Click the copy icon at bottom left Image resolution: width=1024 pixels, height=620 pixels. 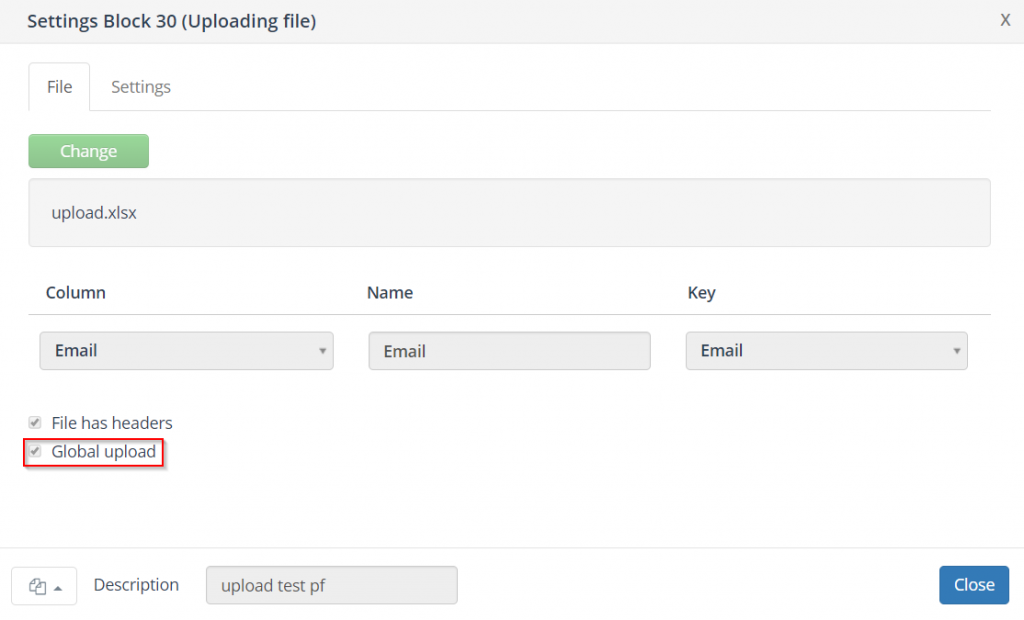tap(38, 586)
